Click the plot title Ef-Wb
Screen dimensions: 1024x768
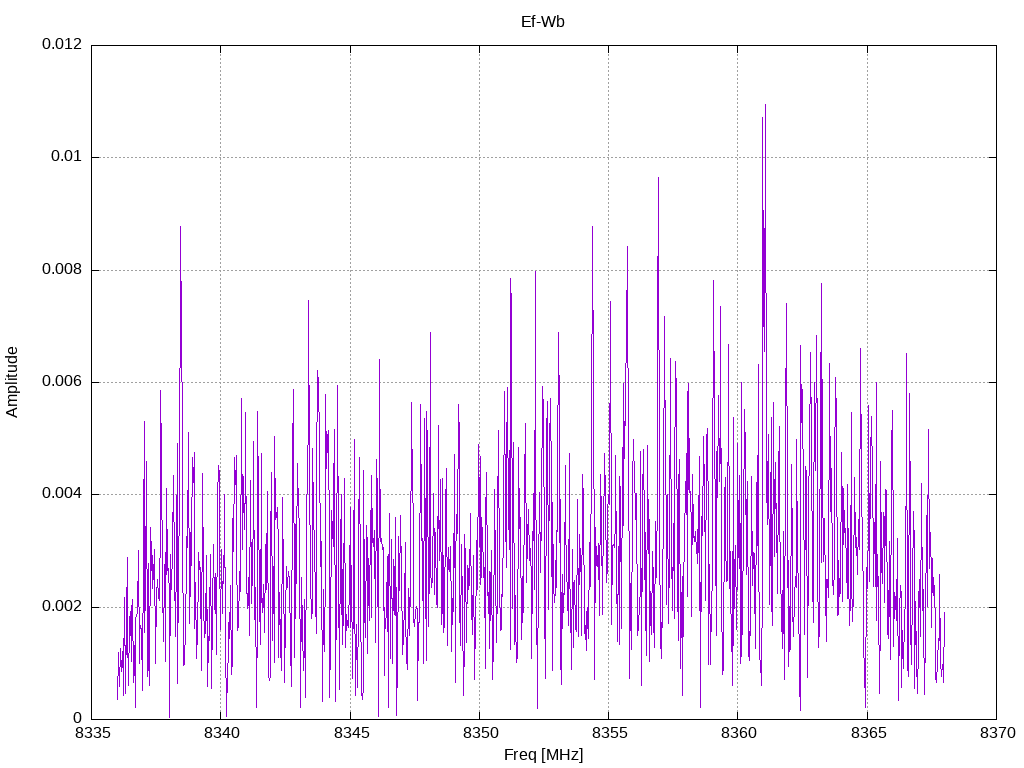543,22
